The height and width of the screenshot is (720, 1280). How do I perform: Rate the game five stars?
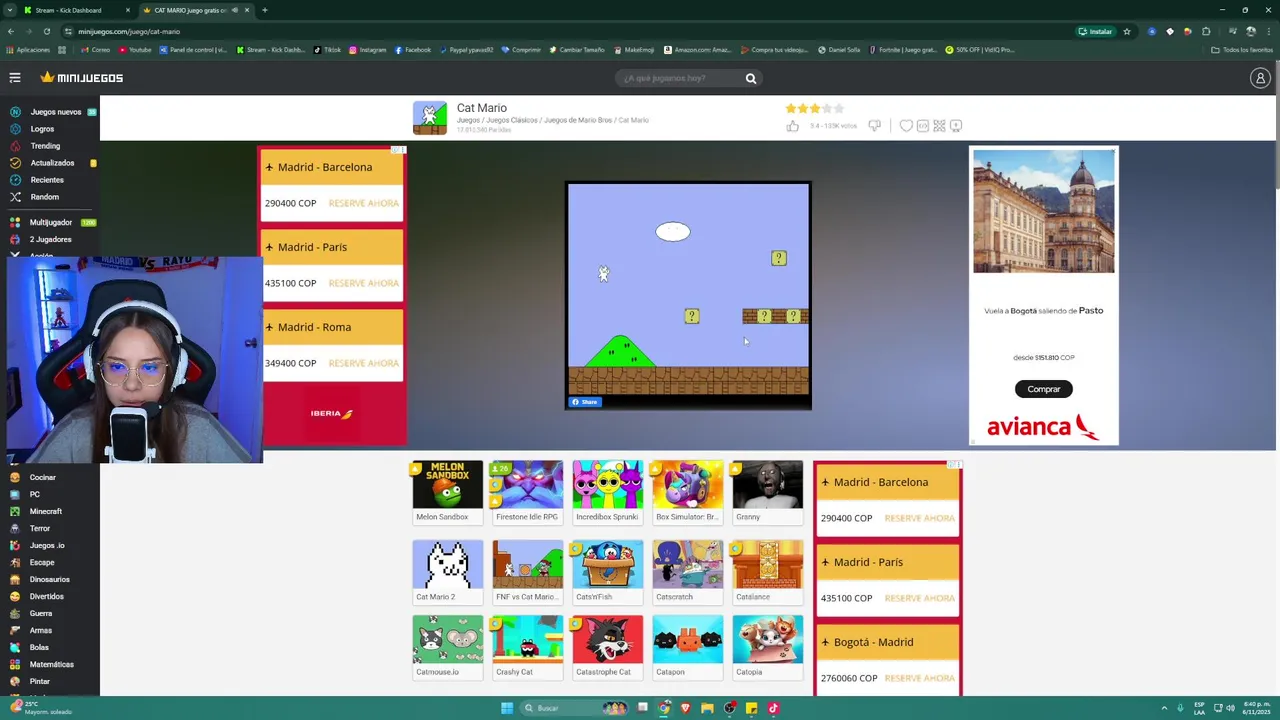click(839, 108)
